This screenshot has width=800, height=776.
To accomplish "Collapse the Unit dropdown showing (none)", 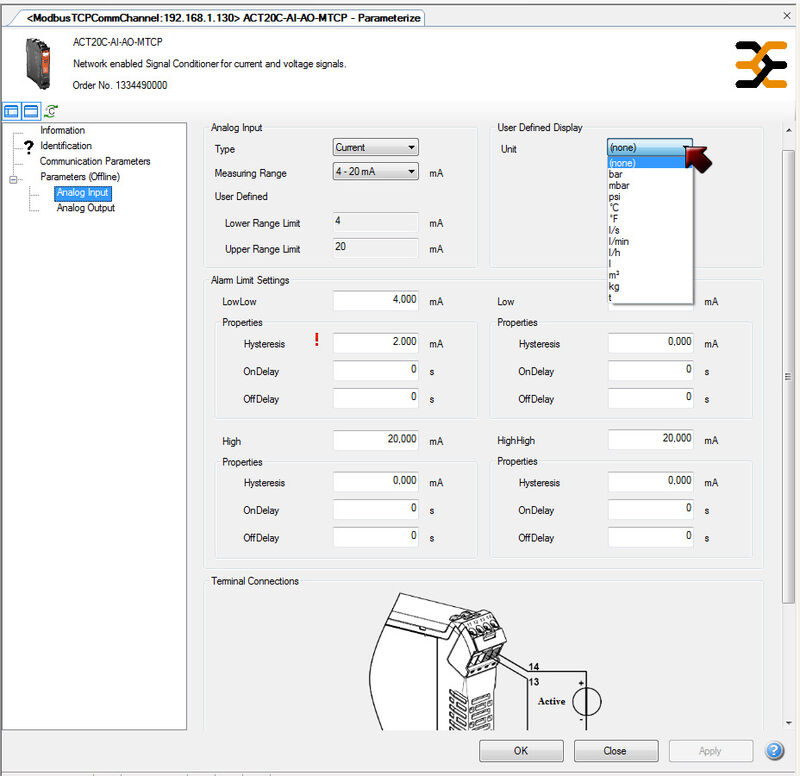I will 649,147.
